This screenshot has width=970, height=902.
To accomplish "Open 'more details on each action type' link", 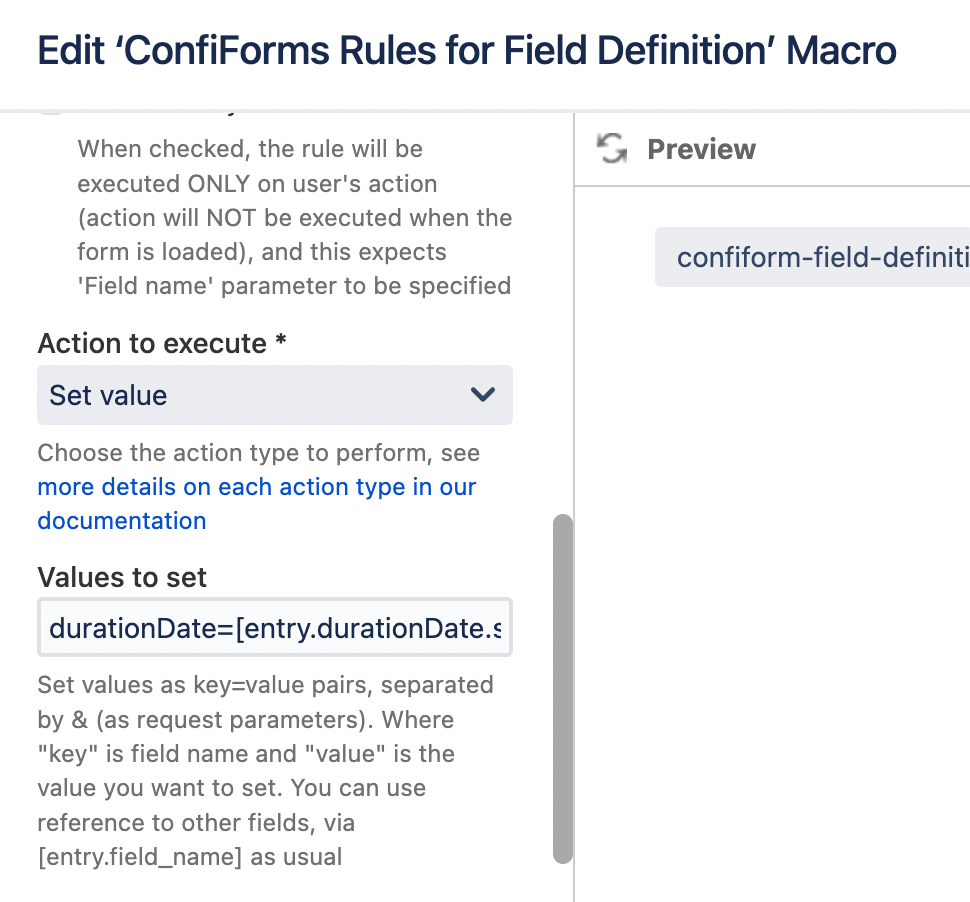I will [x=256, y=487].
